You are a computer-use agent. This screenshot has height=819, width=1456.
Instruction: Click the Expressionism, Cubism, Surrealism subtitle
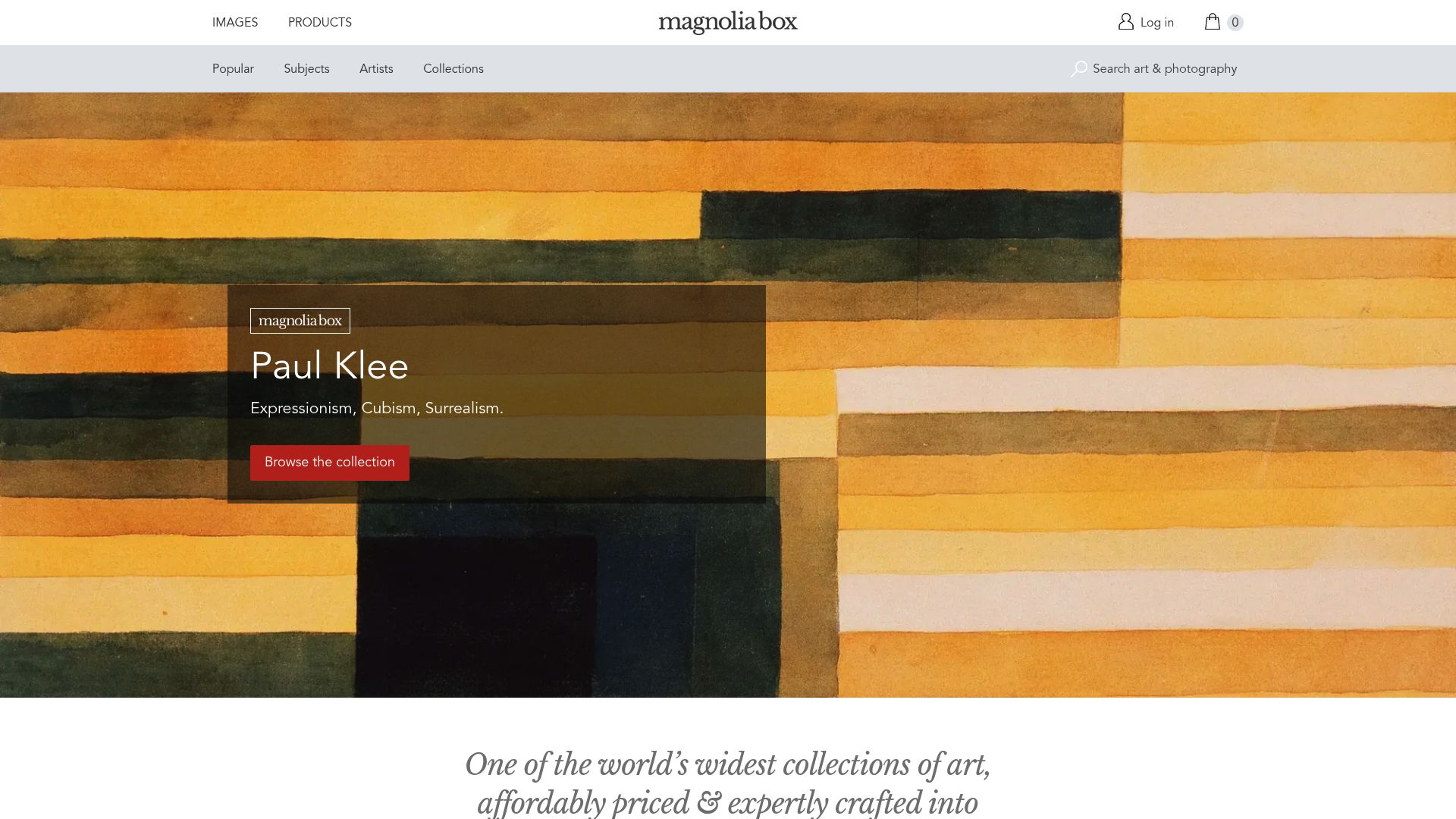point(377,408)
